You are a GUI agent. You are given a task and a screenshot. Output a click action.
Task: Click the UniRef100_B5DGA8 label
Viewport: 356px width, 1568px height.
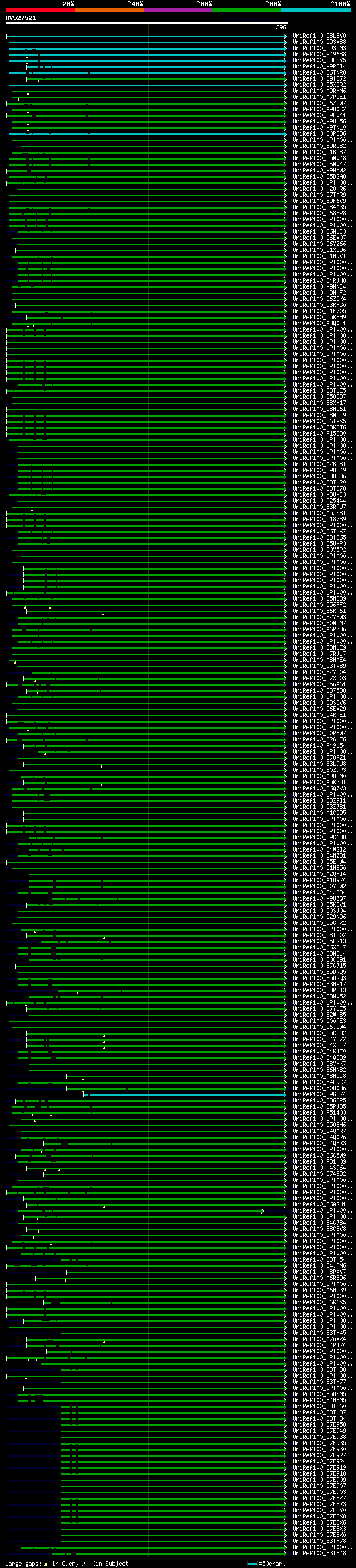(319, 176)
